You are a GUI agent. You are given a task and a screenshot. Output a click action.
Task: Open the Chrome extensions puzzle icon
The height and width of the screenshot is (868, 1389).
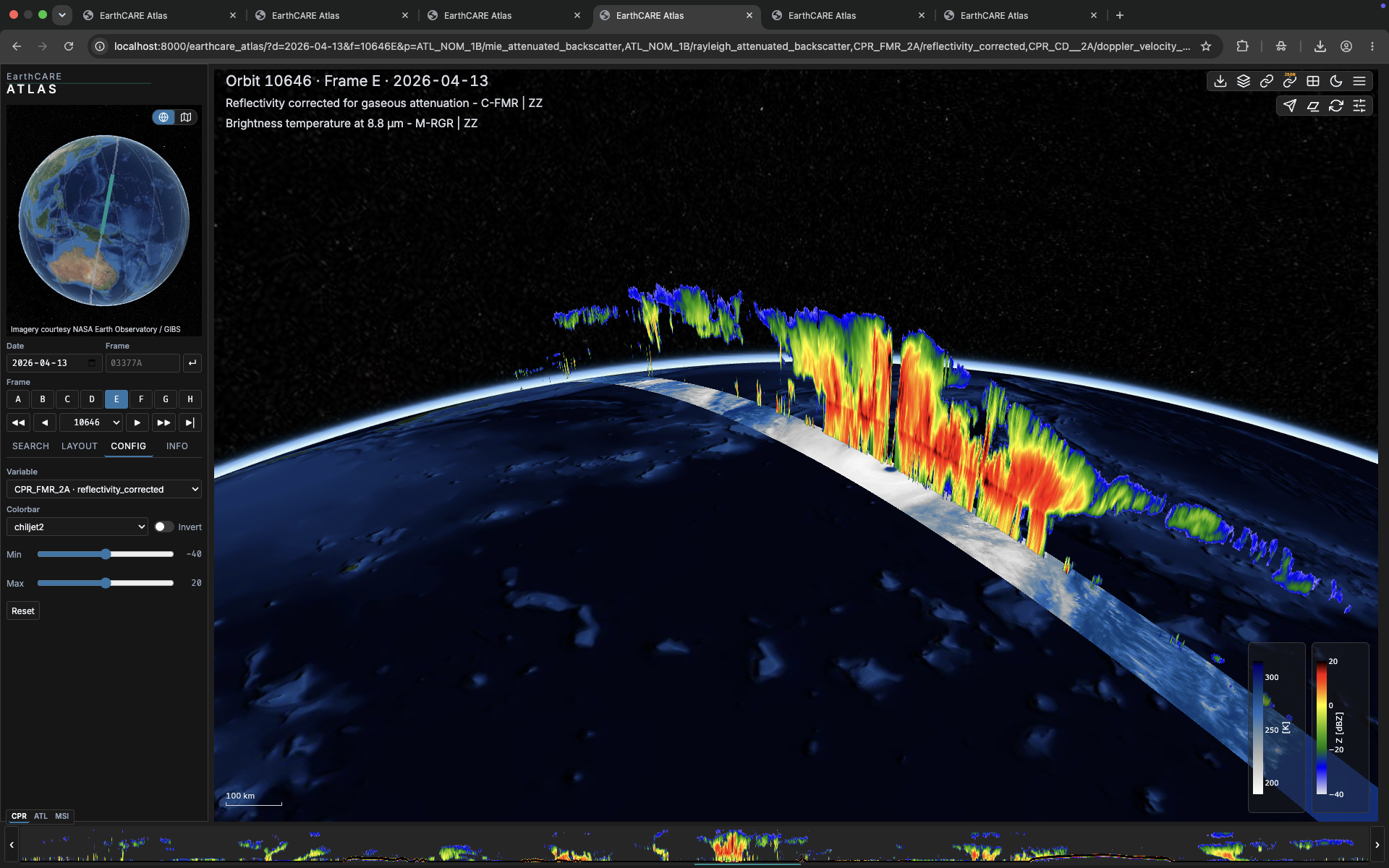click(1242, 46)
